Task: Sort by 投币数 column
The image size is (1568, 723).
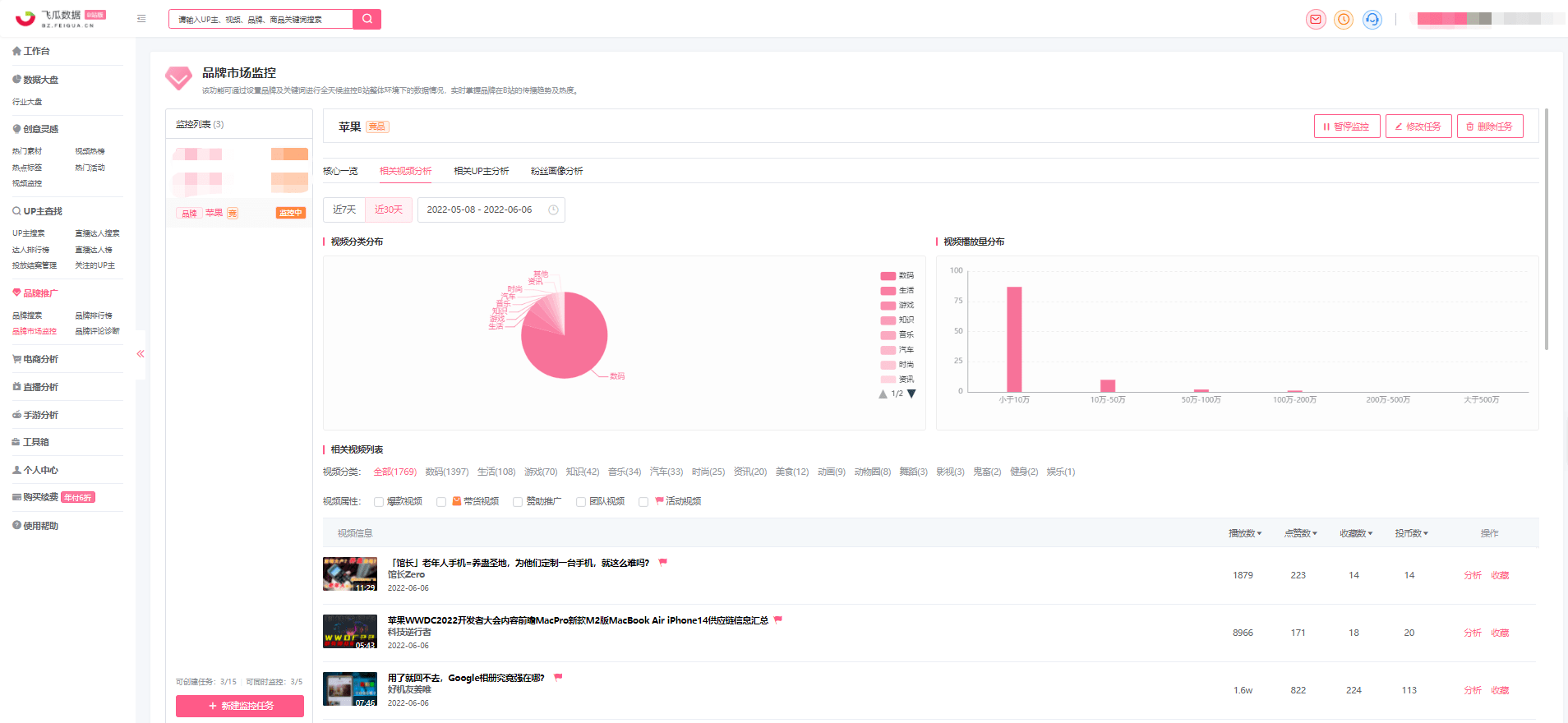Action: click(x=1411, y=533)
